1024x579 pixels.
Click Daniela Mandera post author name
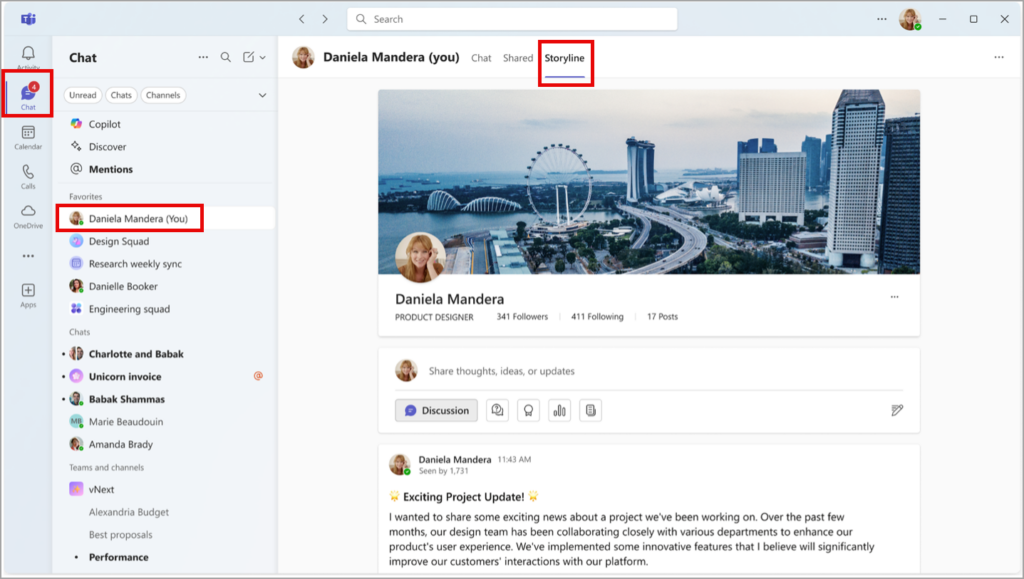click(x=455, y=460)
